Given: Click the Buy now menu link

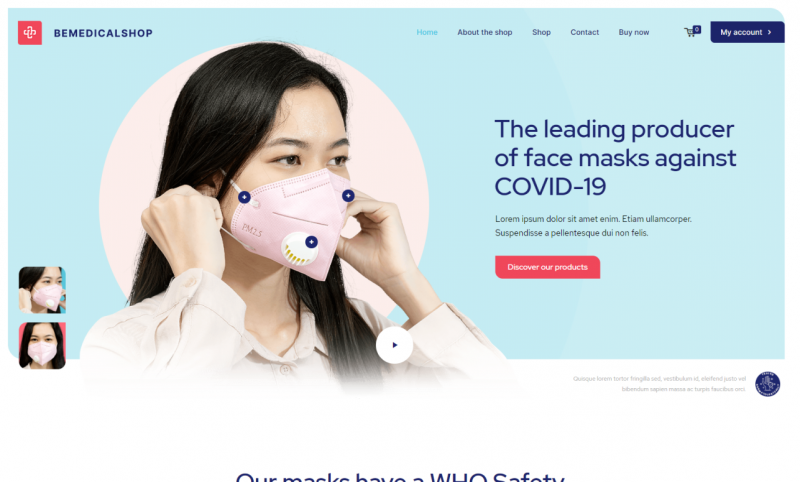Looking at the screenshot, I should coord(634,32).
